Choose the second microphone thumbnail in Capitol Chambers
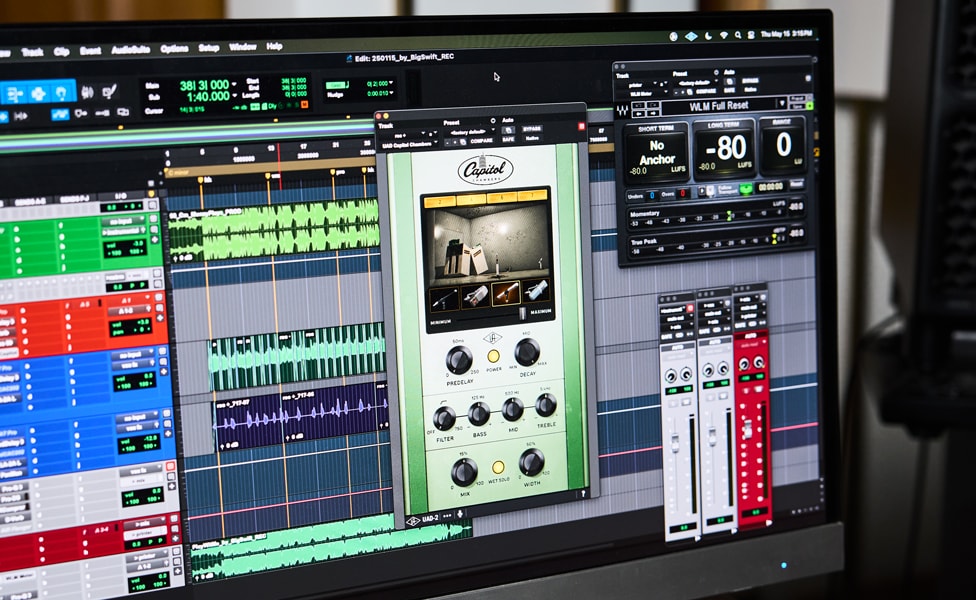Viewport: 976px width, 600px height. [475, 296]
